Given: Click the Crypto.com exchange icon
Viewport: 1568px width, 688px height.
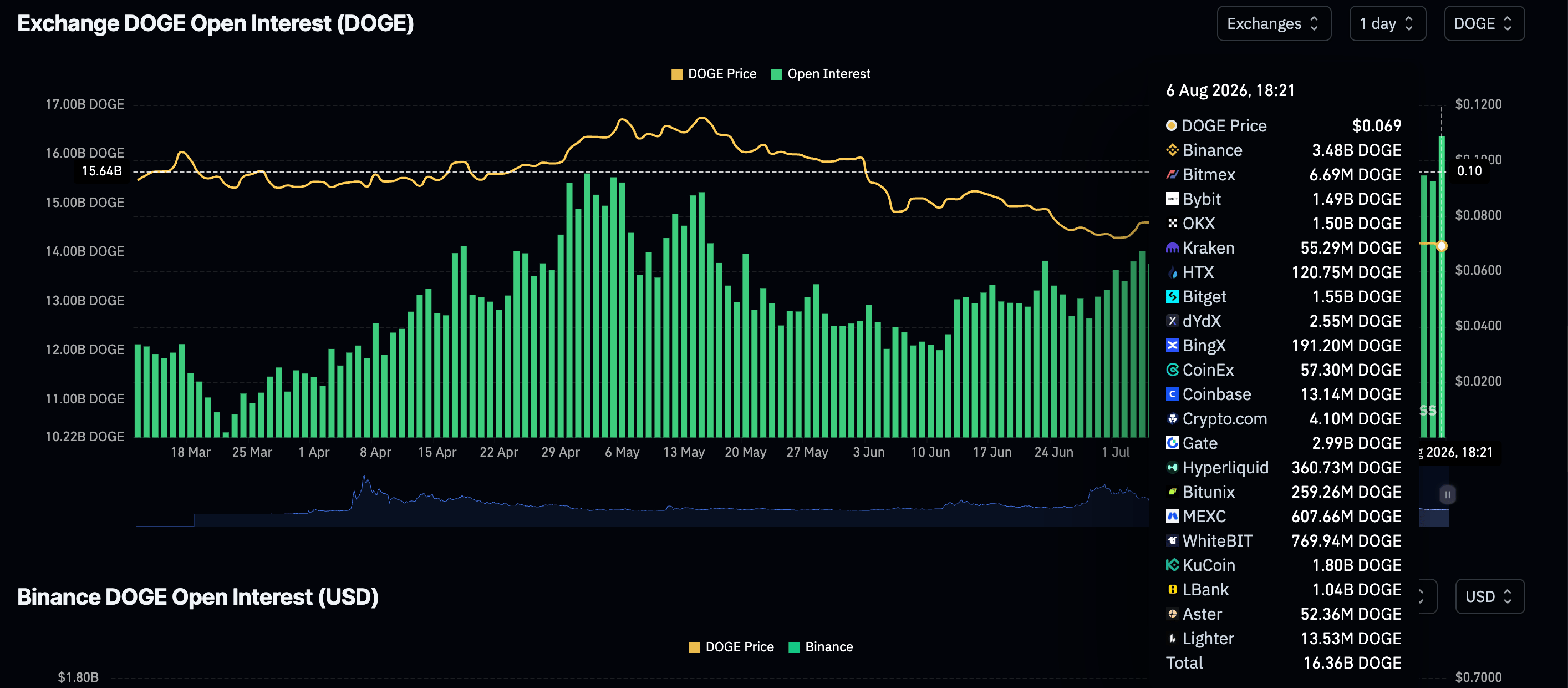Looking at the screenshot, I should 1172,418.
